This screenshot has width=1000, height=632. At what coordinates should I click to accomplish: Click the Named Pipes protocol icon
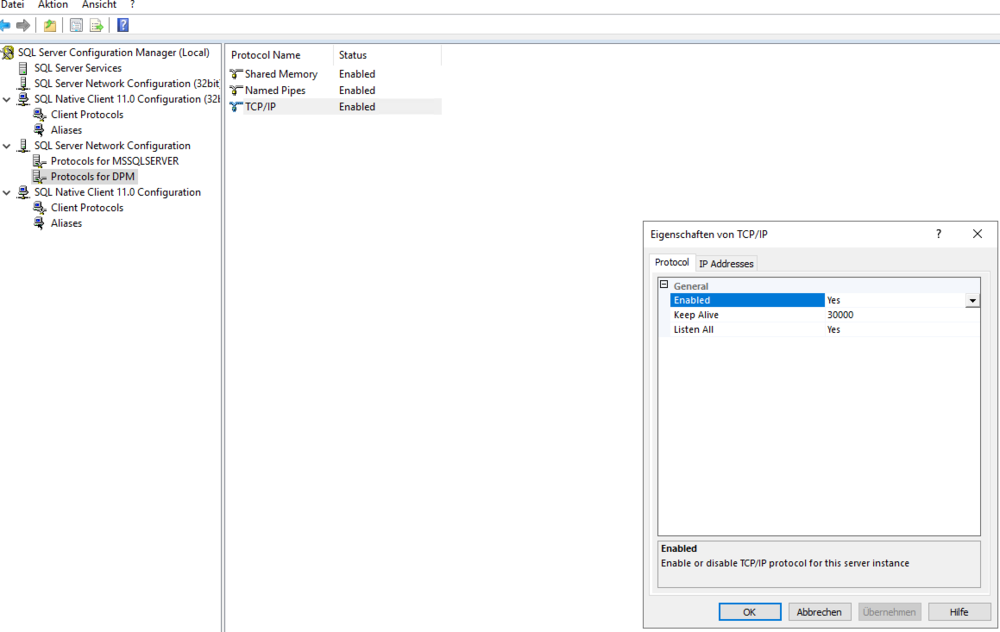pos(236,90)
